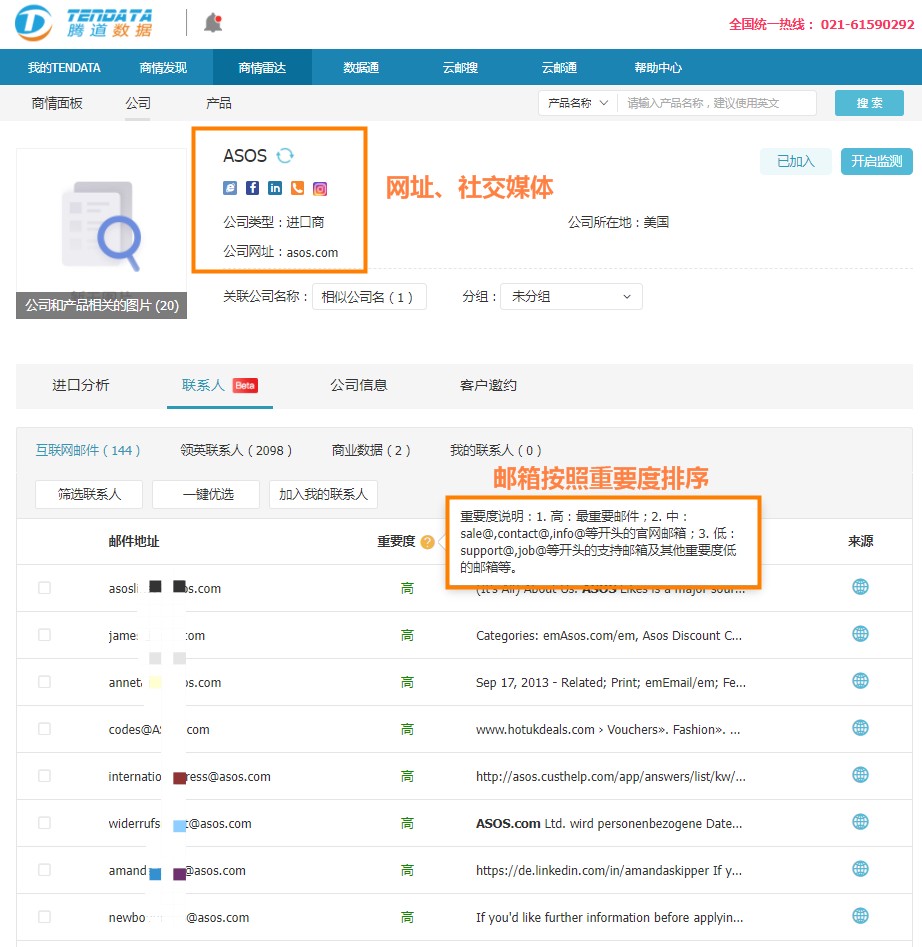Tick checkbox for james email row
This screenshot has width=922, height=947.
tap(44, 635)
